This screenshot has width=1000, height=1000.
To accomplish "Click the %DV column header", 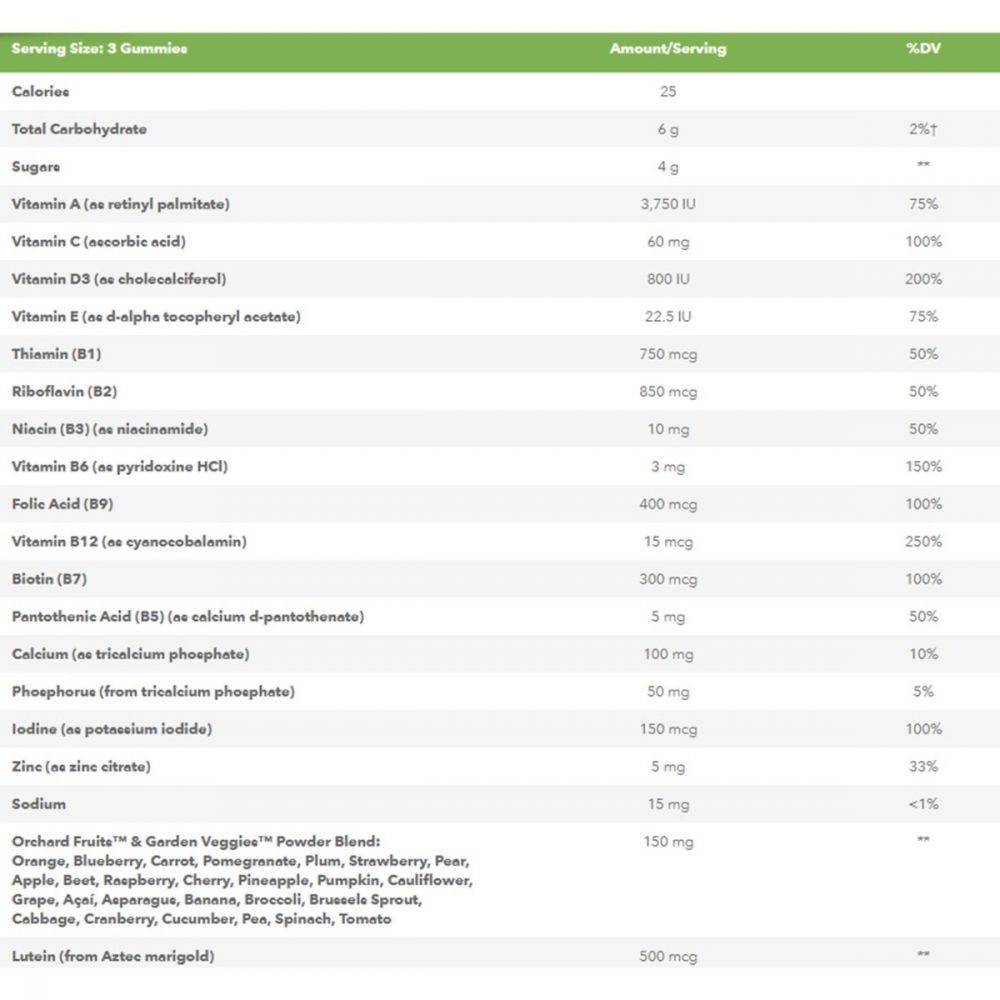I will (922, 49).
